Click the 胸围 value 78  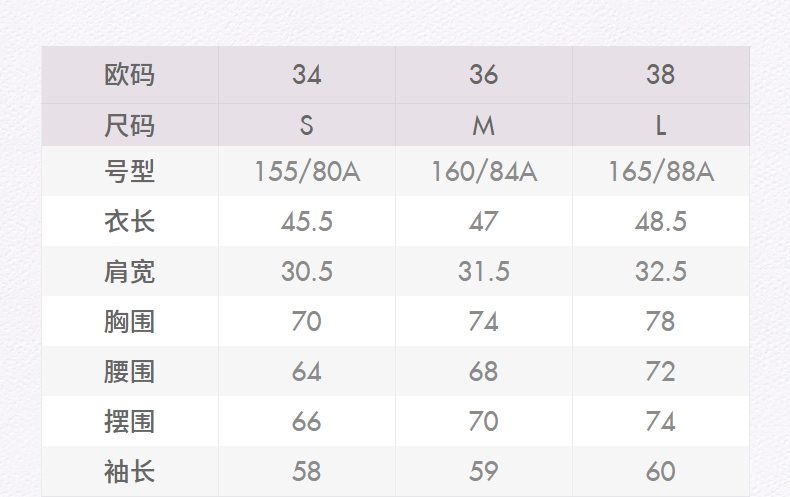(x=661, y=321)
